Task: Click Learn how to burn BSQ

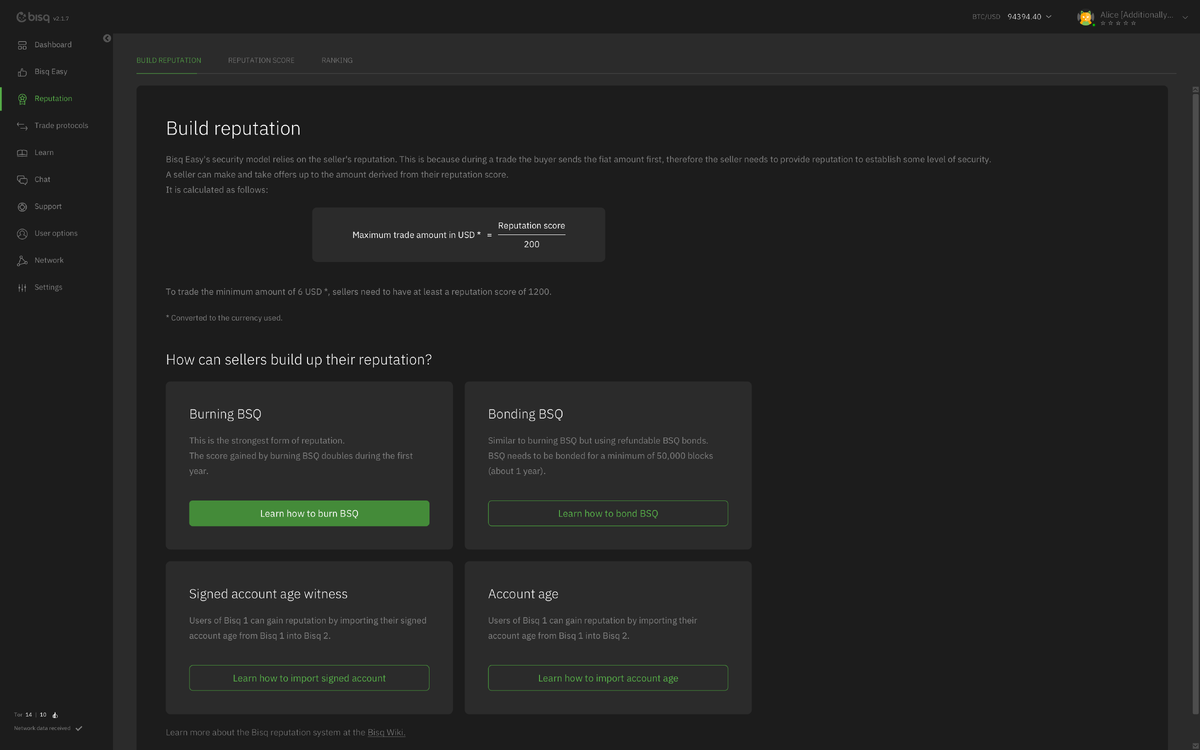Action: tap(309, 513)
